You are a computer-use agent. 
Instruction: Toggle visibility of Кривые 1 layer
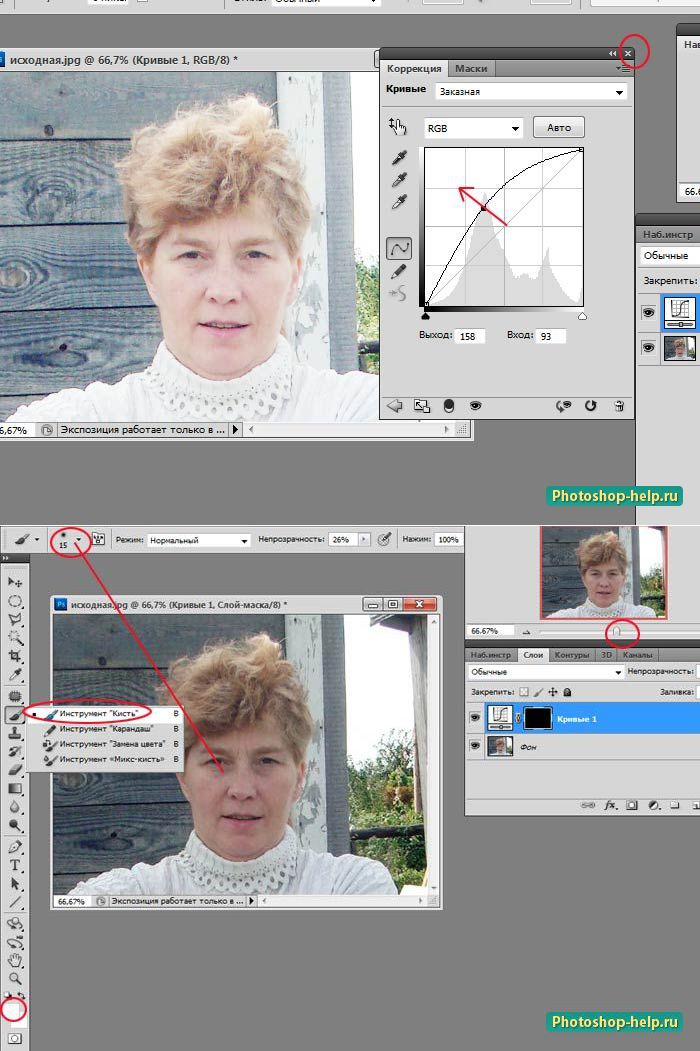pyautogui.click(x=475, y=718)
